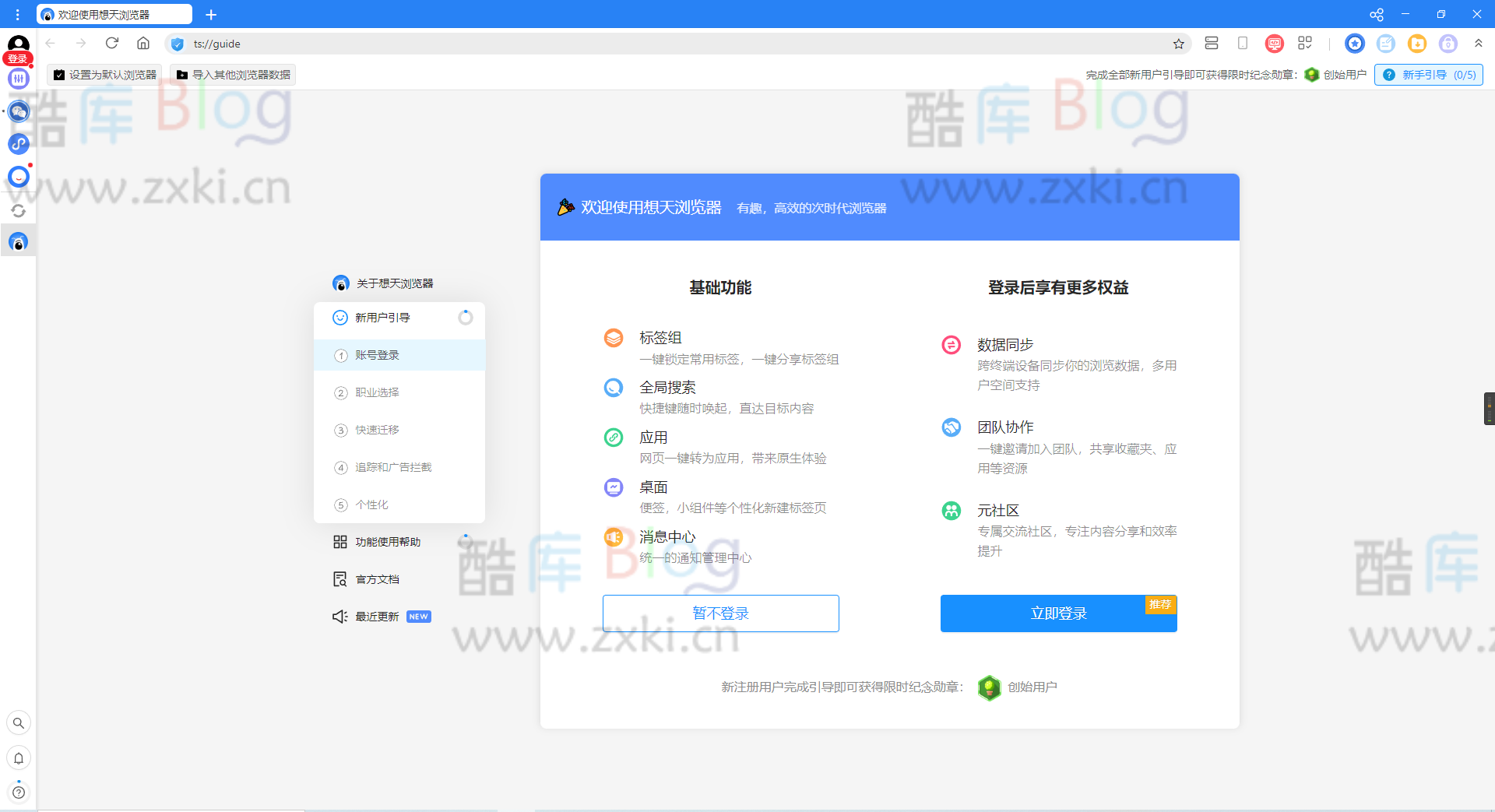Open the browser menu via three-dot icon

[x=17, y=14]
